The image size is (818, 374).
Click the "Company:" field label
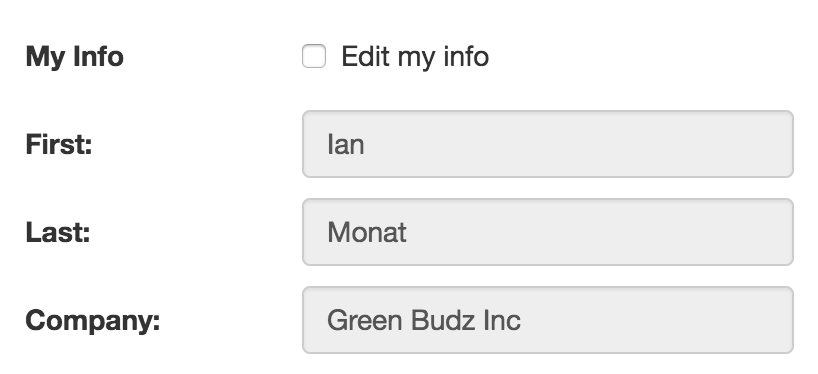[93, 321]
